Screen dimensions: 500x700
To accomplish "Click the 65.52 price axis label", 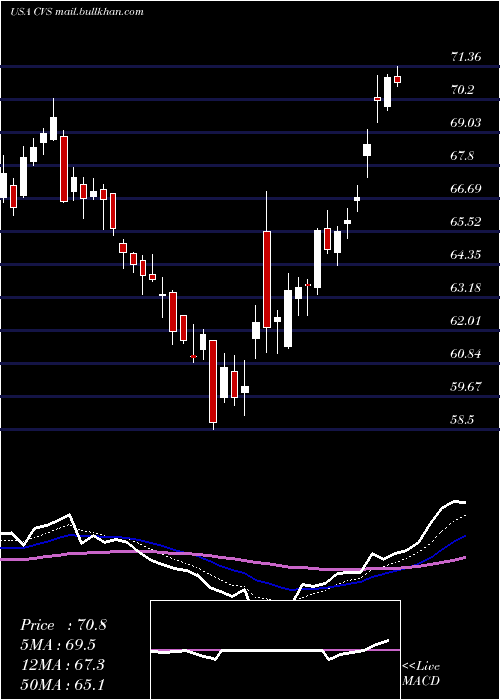I will pos(466,222).
